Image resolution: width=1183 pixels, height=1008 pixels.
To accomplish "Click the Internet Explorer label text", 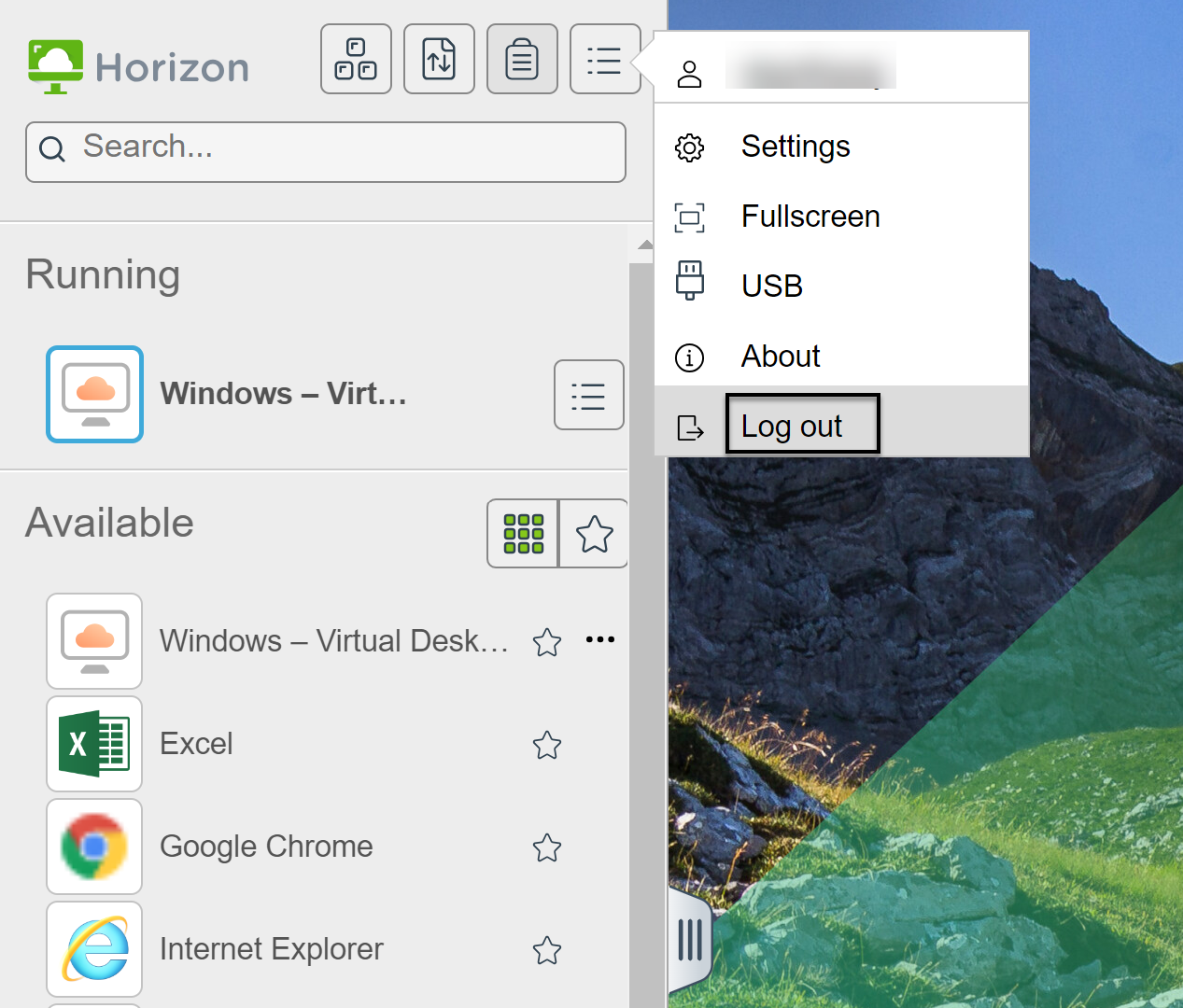I will click(x=271, y=949).
